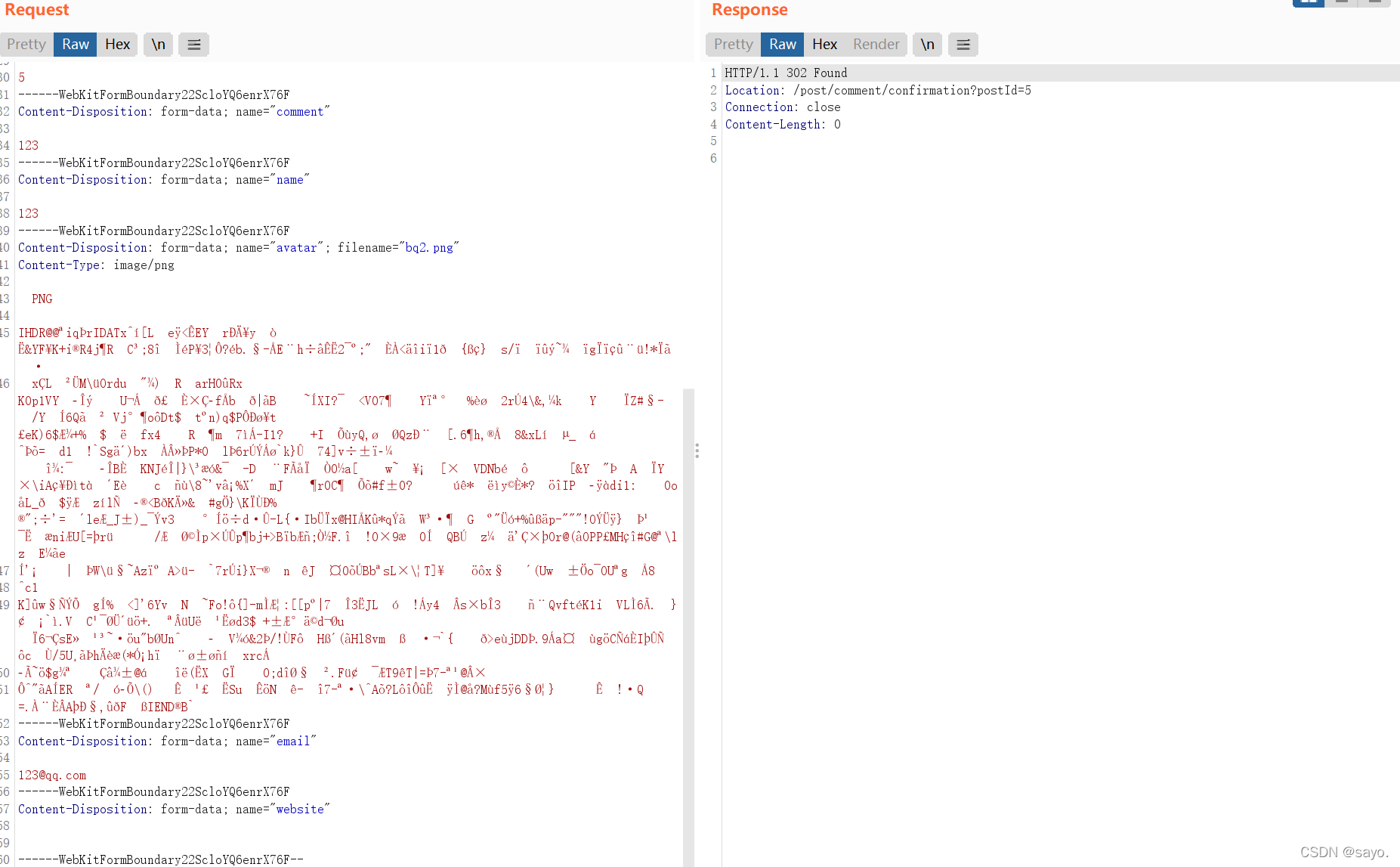Click the name="name" Content-Disposition line
Screen dimensions: 1400x867
(x=164, y=180)
